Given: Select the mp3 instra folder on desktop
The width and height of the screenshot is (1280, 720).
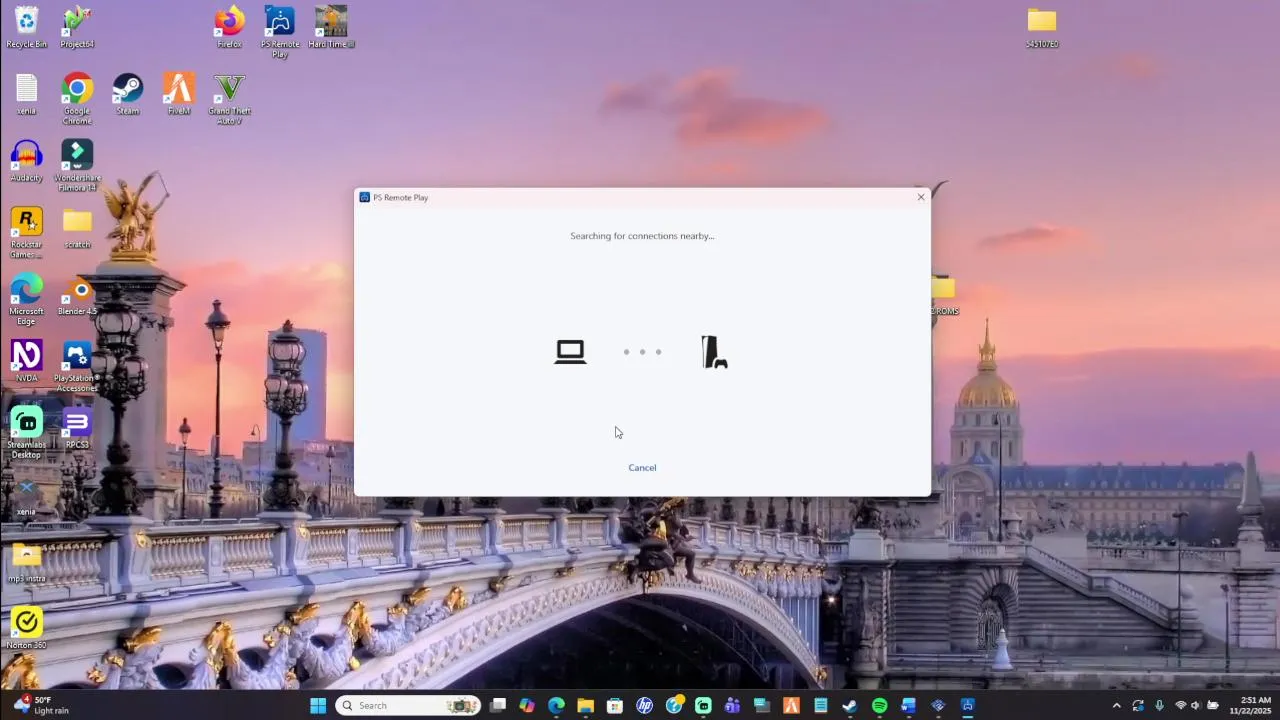Looking at the screenshot, I should pyautogui.click(x=27, y=563).
